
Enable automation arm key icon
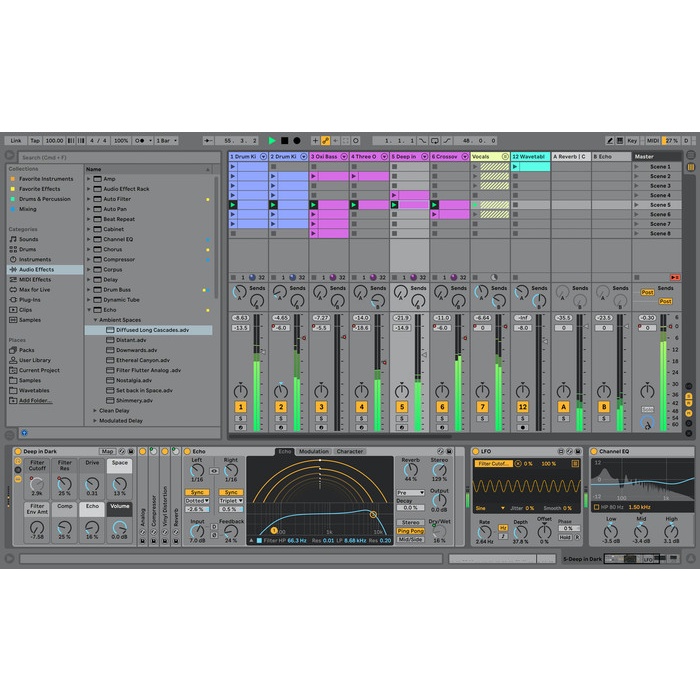coord(325,141)
